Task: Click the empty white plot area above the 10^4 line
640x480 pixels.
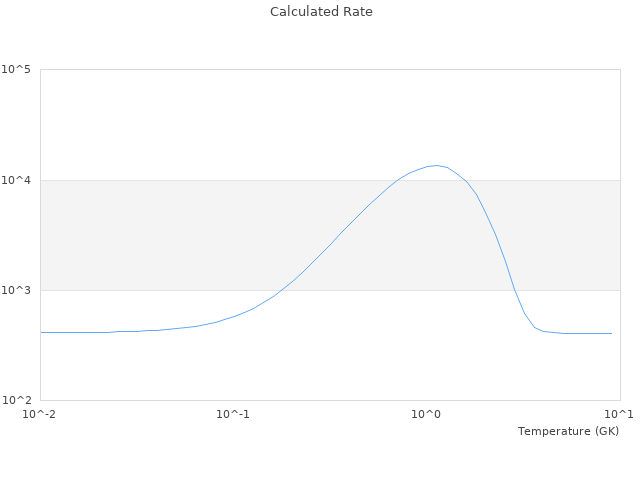Action: click(x=200, y=120)
